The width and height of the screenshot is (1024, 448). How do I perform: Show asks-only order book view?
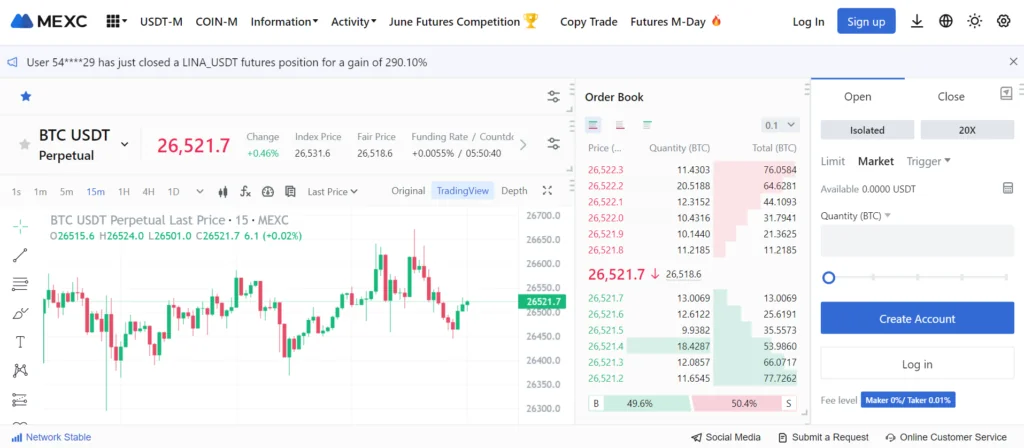point(620,125)
